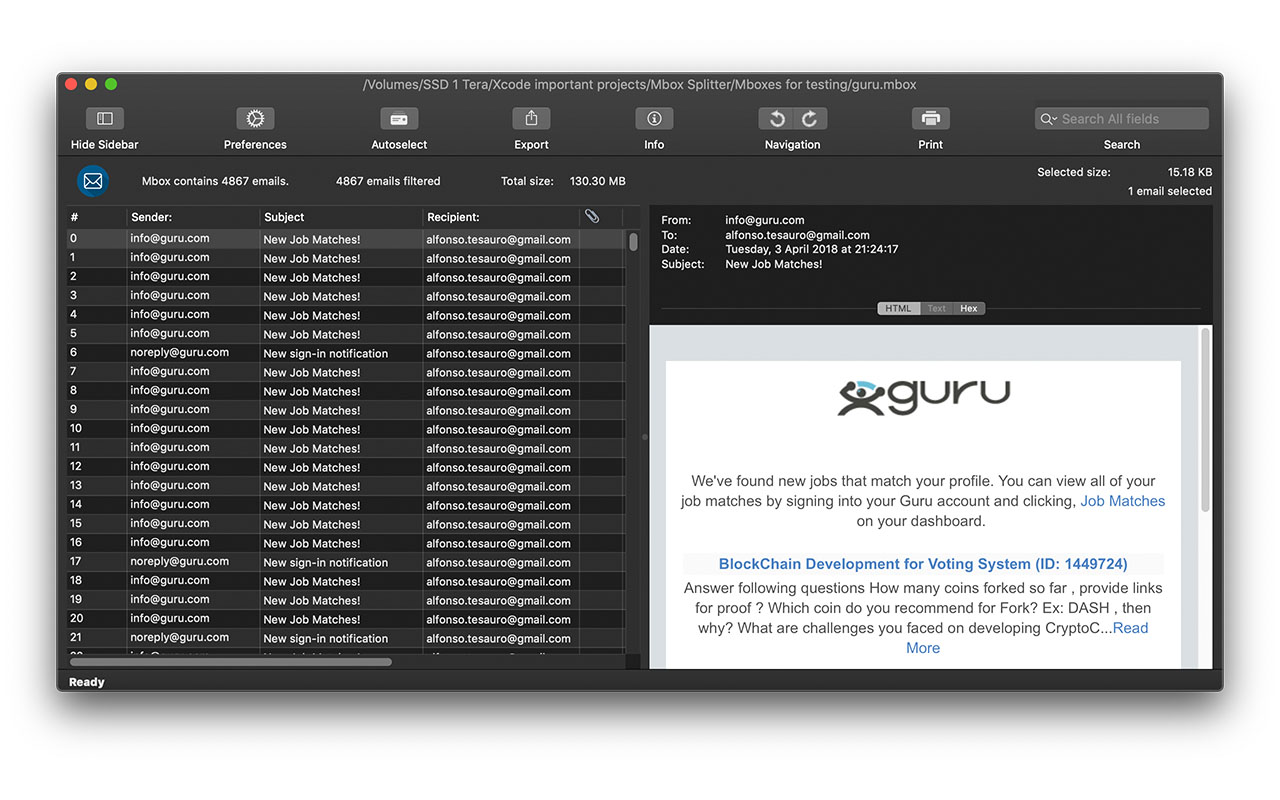Select row 21 from noreply@guru.com
The width and height of the screenshot is (1280, 800).
(346, 638)
